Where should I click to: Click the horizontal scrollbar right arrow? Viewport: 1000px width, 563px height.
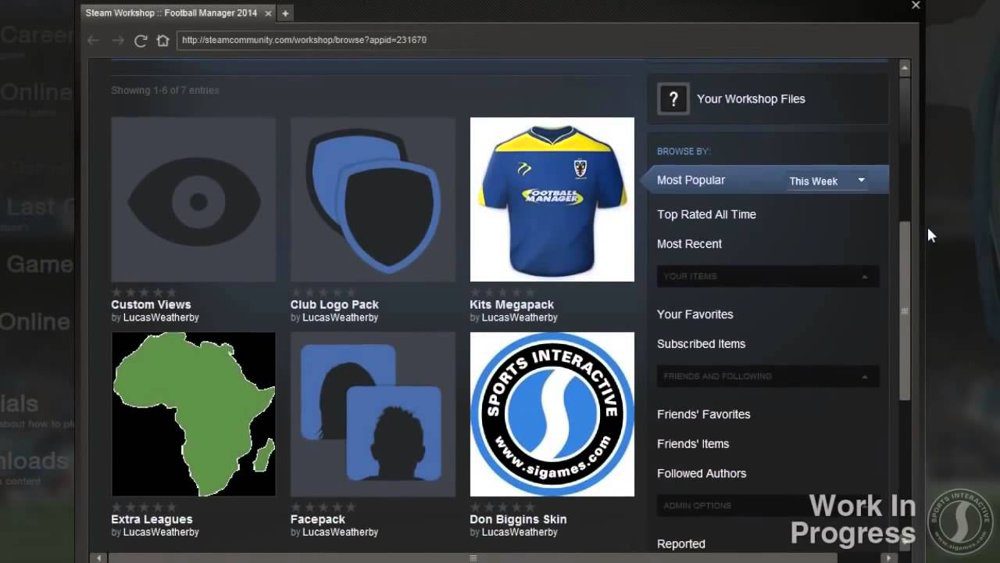click(x=888, y=558)
